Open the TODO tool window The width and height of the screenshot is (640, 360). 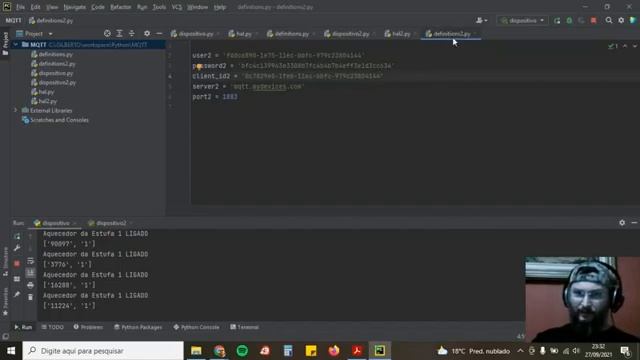click(x=53, y=327)
